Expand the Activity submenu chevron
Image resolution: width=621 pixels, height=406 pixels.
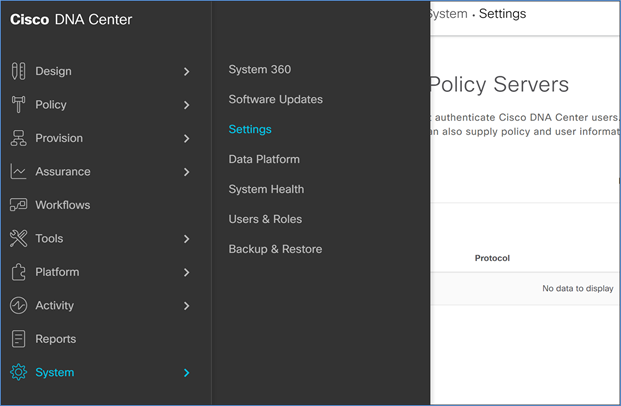click(x=187, y=306)
